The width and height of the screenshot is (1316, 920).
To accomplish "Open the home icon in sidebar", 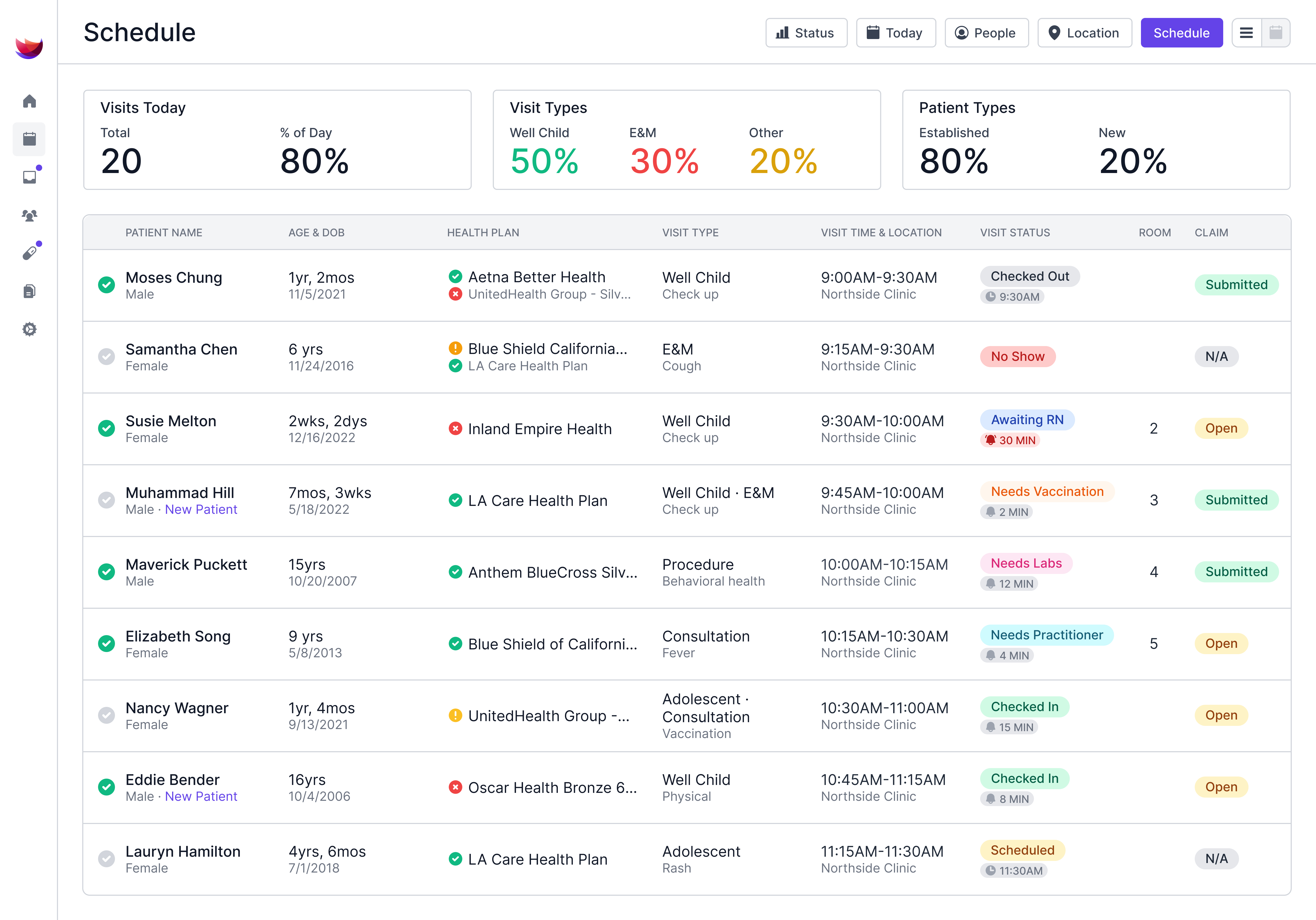I will [x=29, y=102].
